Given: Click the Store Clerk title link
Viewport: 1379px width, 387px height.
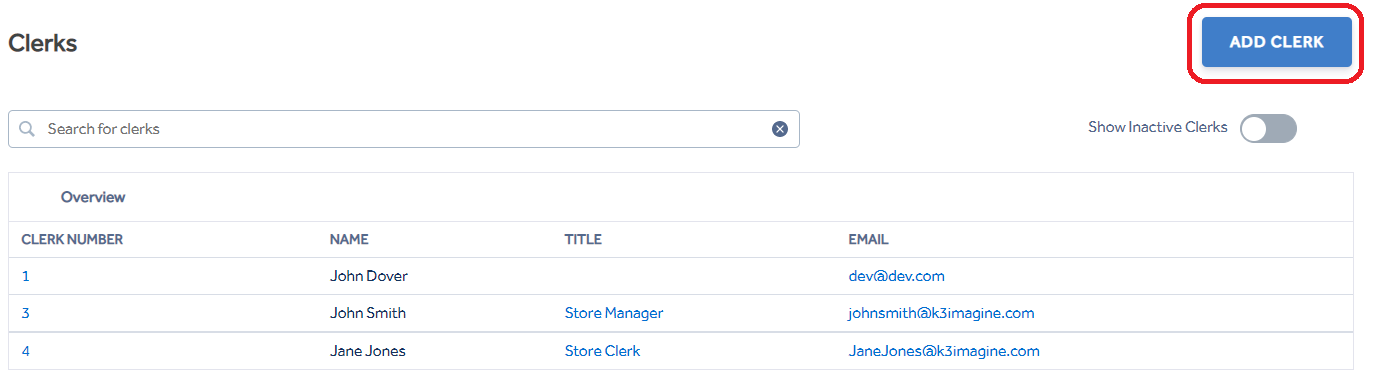Looking at the screenshot, I should (x=602, y=351).
